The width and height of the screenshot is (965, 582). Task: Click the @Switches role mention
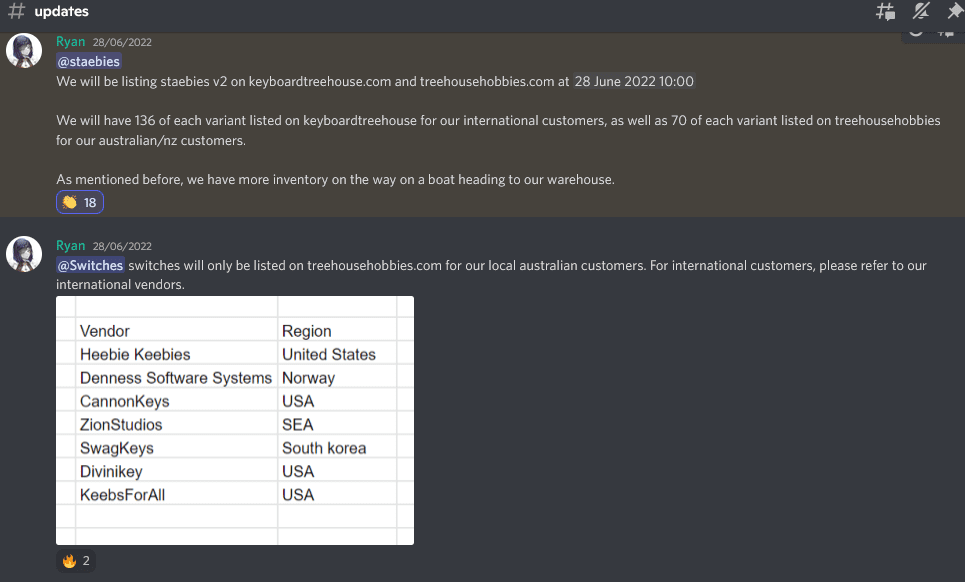(x=90, y=265)
